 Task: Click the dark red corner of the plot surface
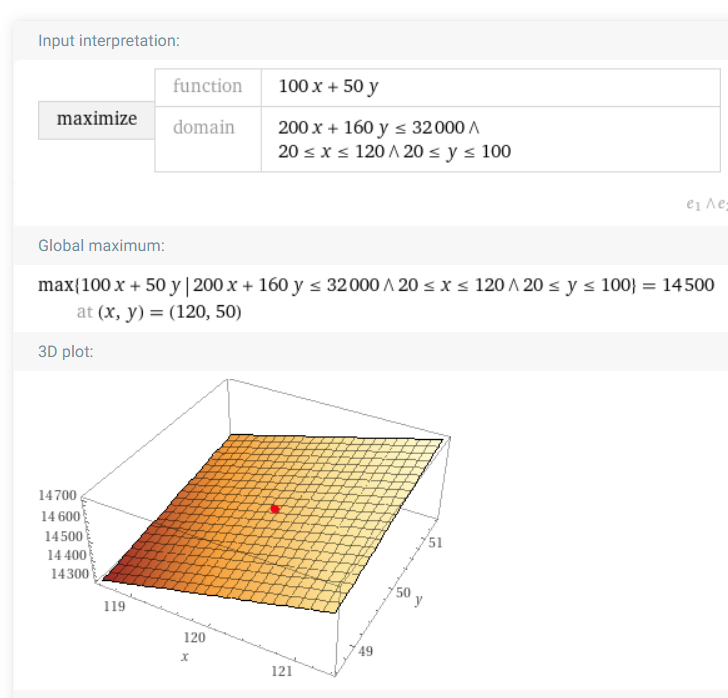click(111, 576)
